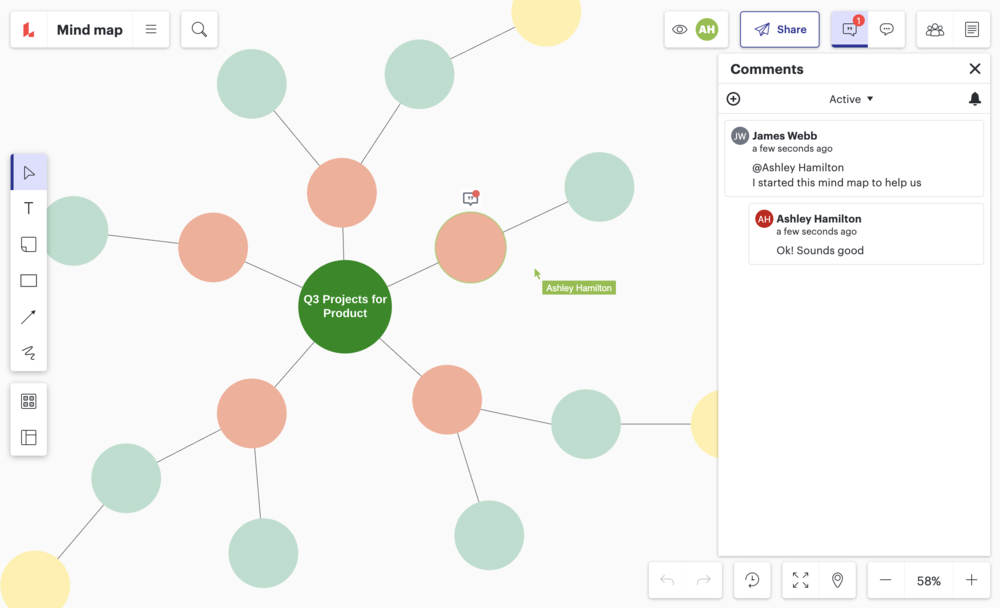The image size is (1000, 608).
Task: Open version history clock icon
Action: coord(752,580)
